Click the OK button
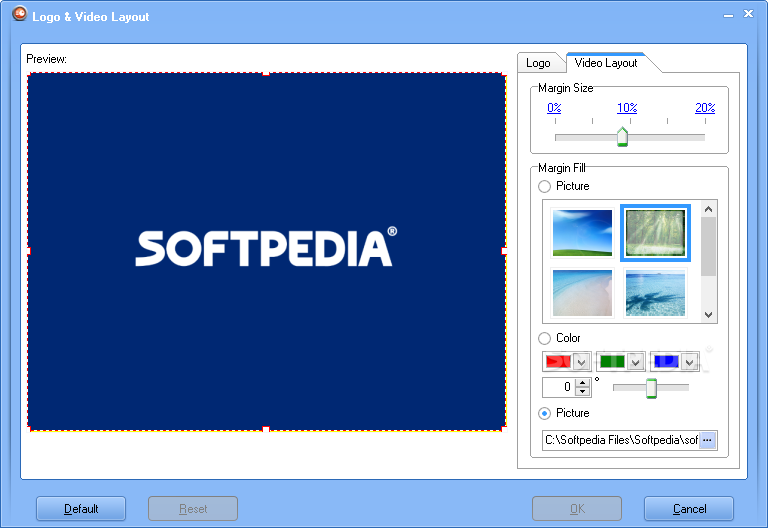This screenshot has height=528, width=768. click(x=577, y=509)
